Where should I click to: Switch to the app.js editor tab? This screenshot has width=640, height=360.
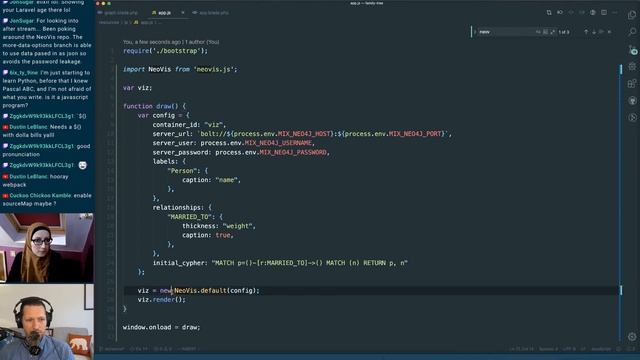coord(164,13)
